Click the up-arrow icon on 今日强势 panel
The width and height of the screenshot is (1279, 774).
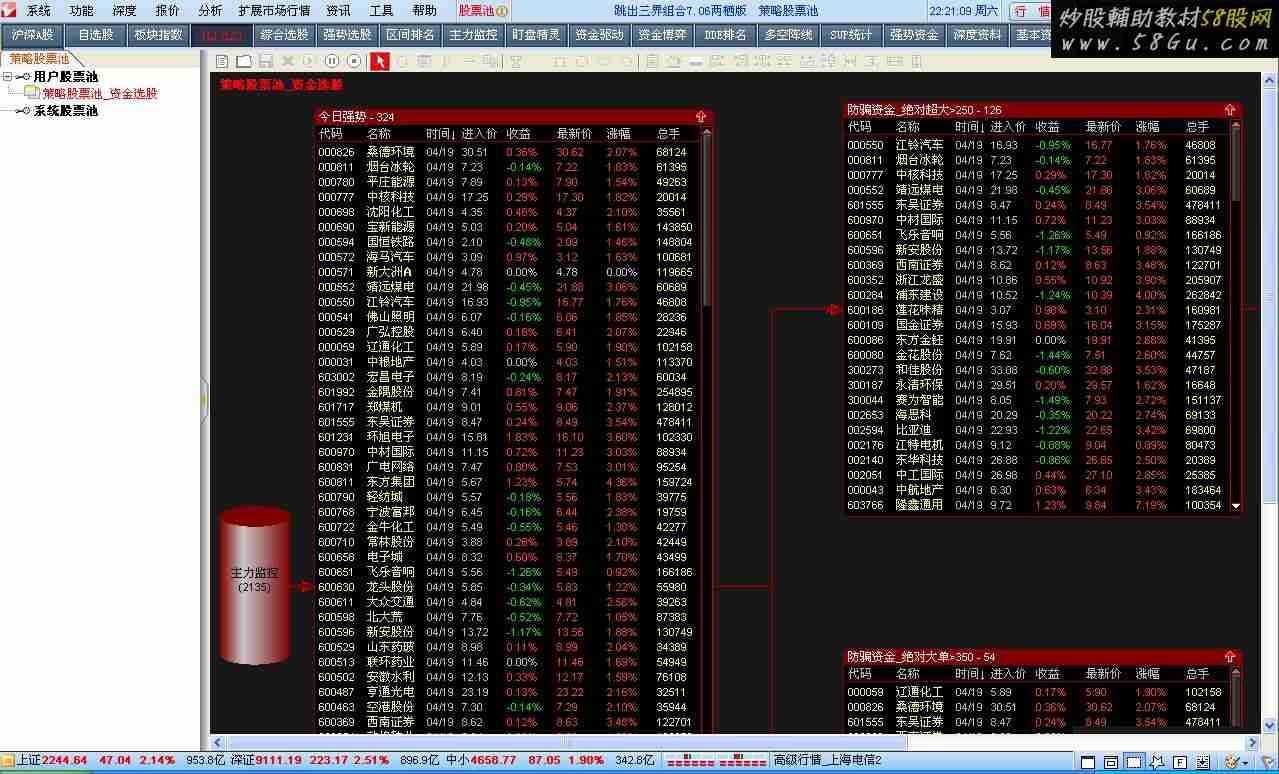(x=701, y=117)
